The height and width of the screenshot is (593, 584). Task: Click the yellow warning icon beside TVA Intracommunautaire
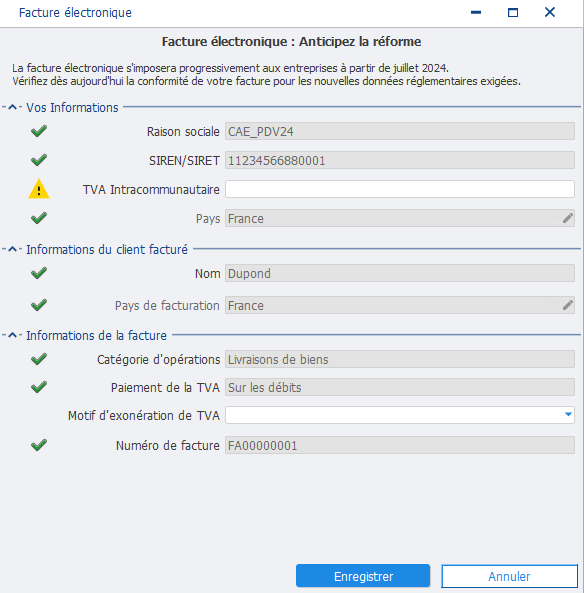[39, 189]
